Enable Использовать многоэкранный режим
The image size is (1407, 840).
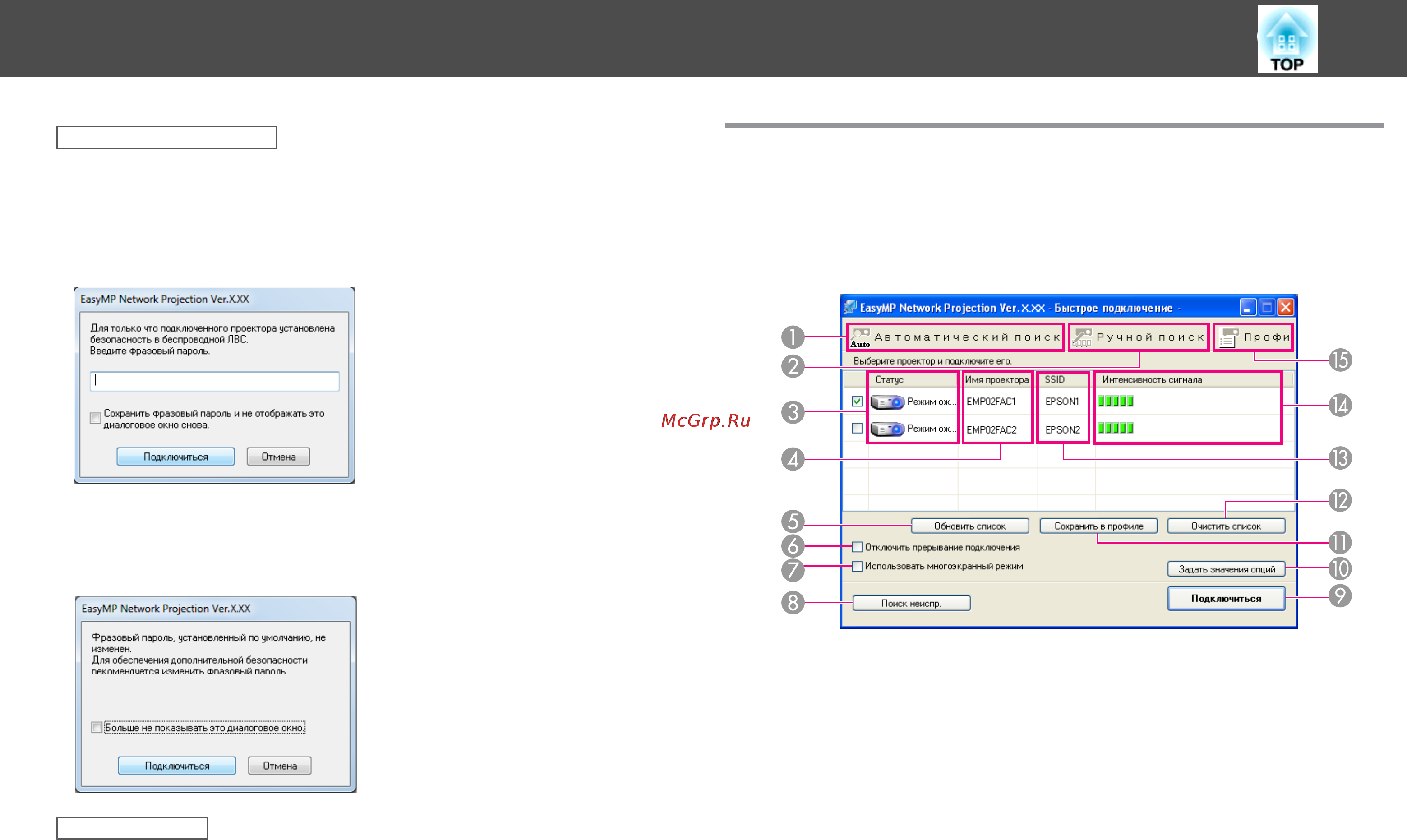click(857, 566)
